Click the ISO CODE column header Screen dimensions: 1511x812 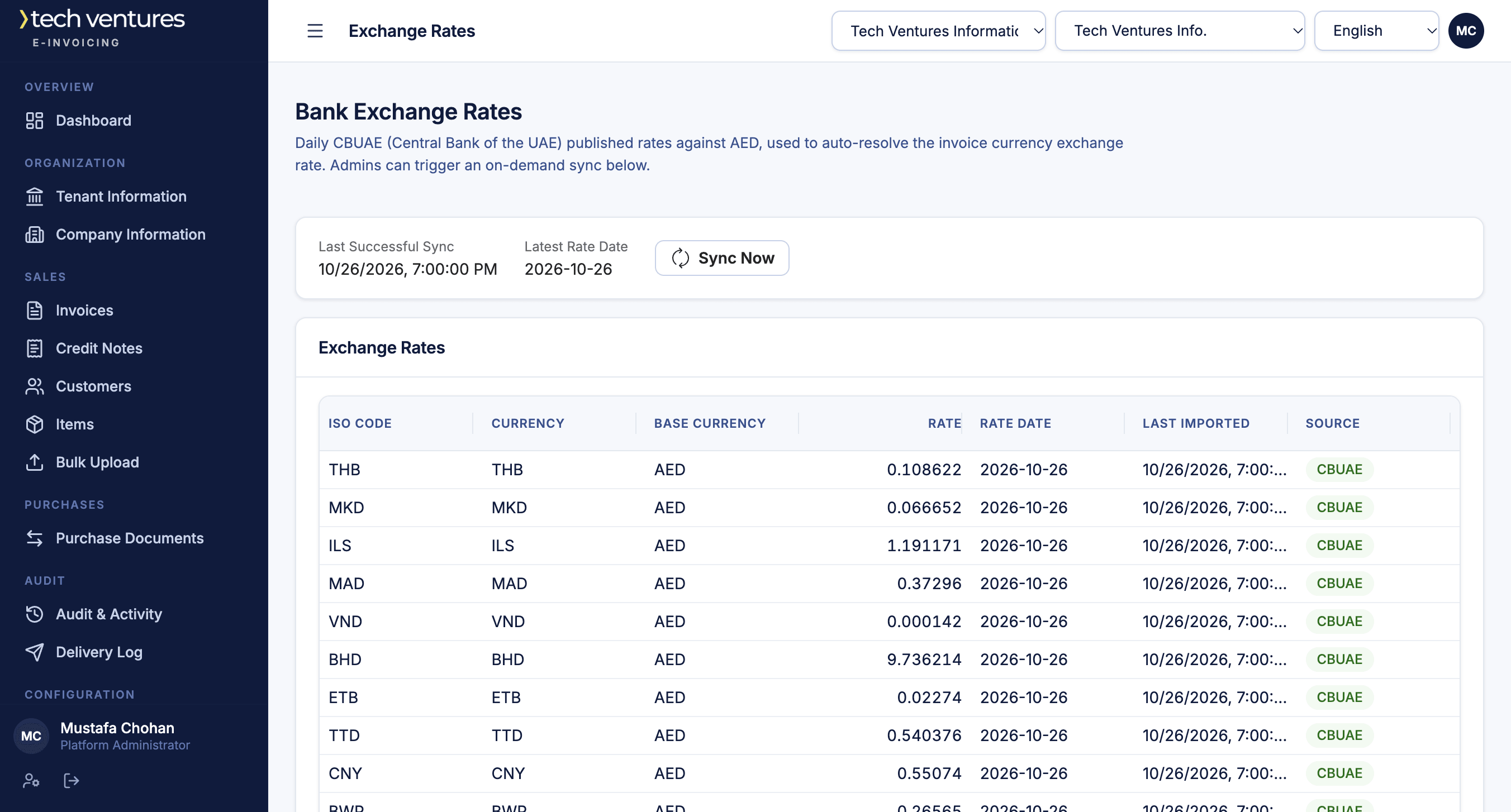359,423
